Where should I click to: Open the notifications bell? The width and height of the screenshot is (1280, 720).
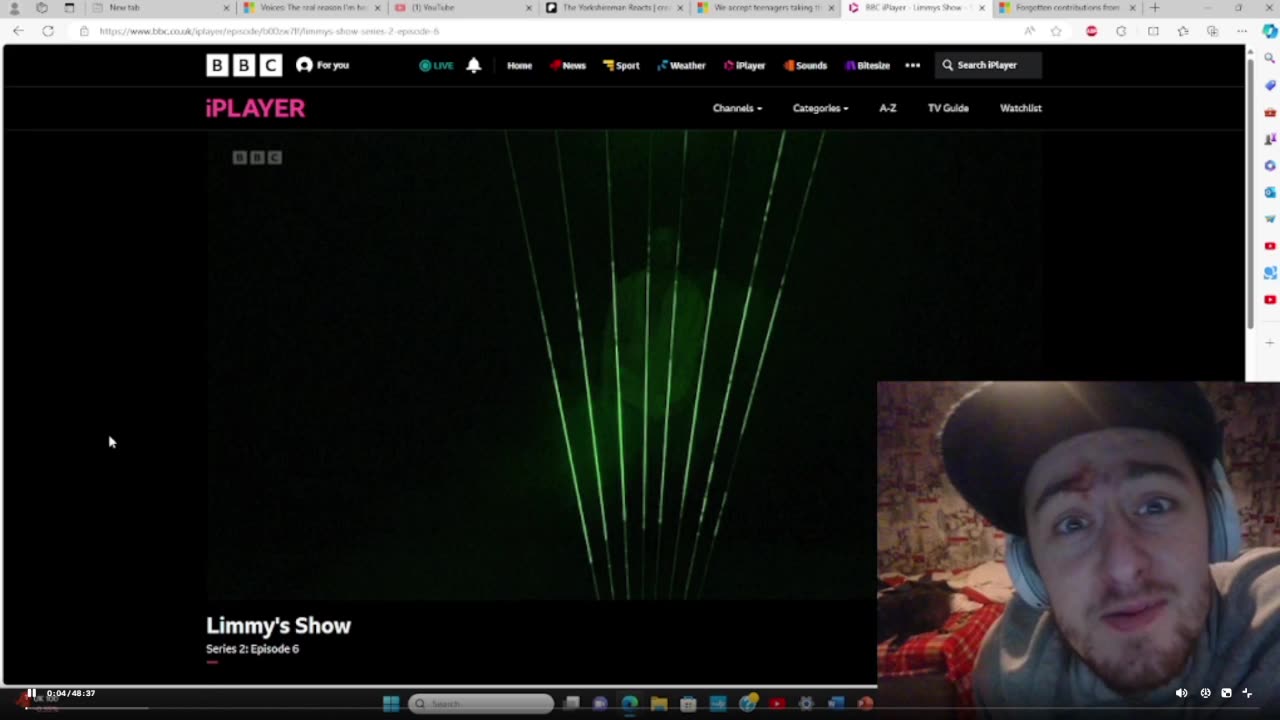point(474,65)
